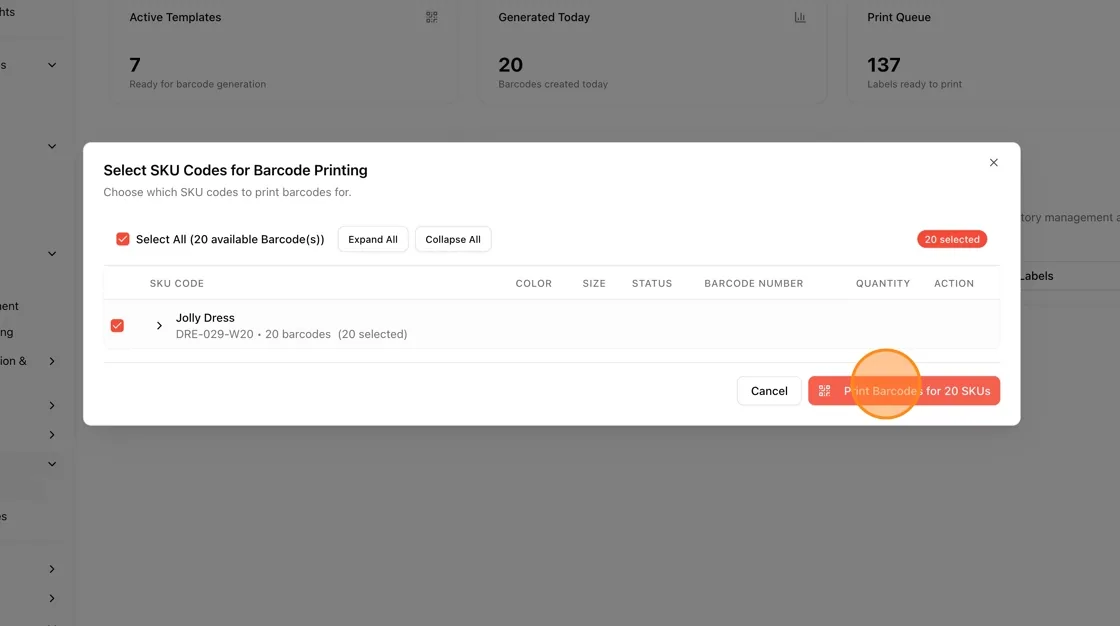This screenshot has height=626, width=1120.
Task: Click the COLOR column header
Action: [x=534, y=284]
